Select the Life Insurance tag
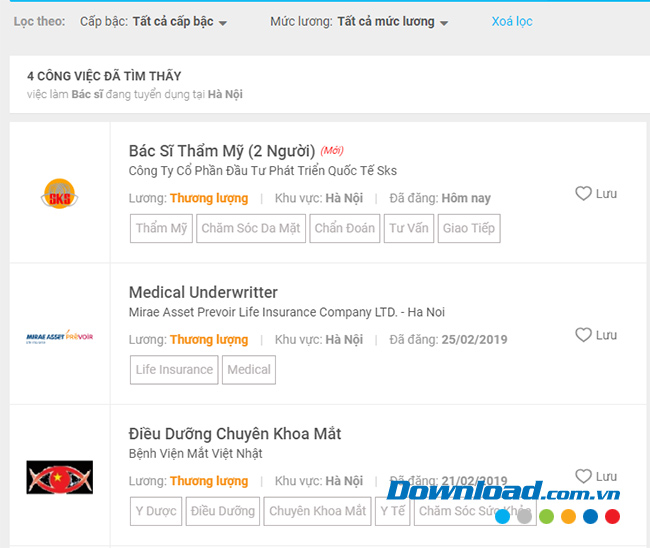 pyautogui.click(x=174, y=369)
